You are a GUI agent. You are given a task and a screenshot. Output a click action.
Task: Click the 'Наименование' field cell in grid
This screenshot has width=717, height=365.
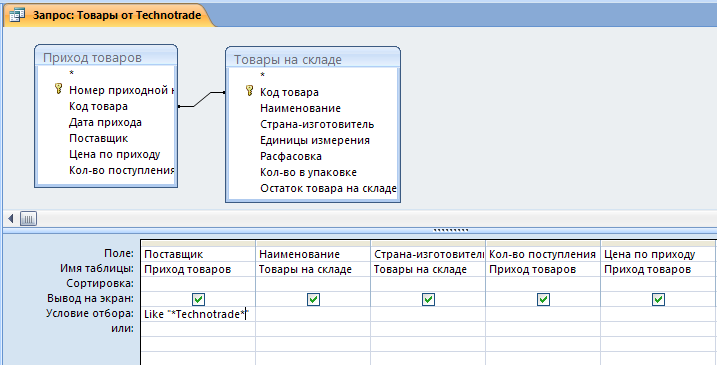pos(313,254)
